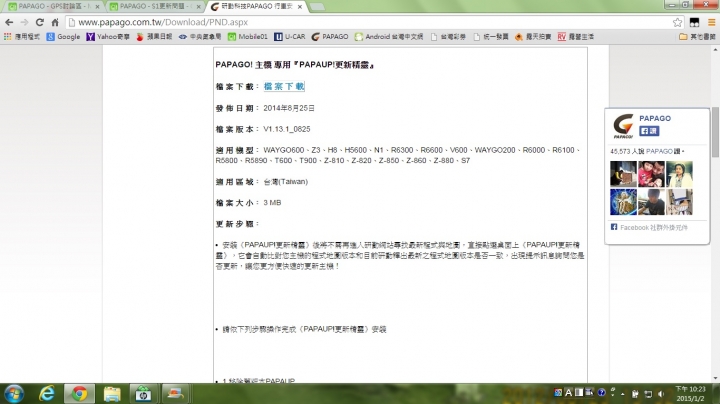Click the volume speaker tray icon
The height and width of the screenshot is (404, 720).
point(661,394)
